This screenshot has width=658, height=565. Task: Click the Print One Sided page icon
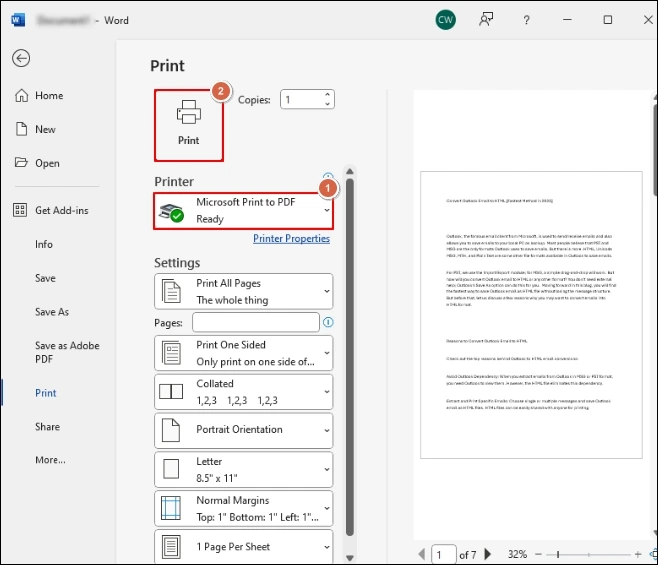pos(171,353)
